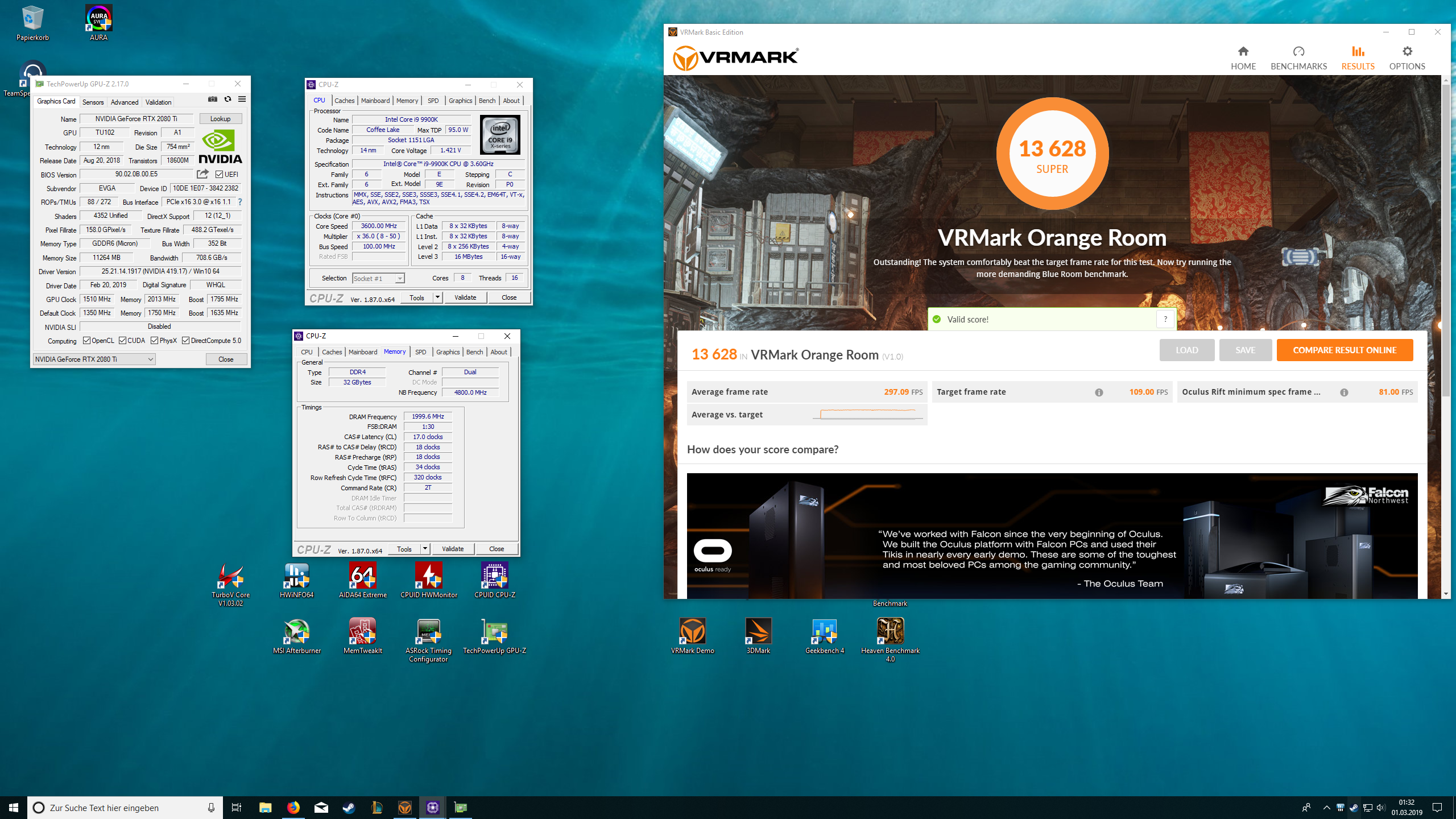Screen dimensions: 1456x819
Task: Open MSI Afterburner desktop shortcut
Action: point(296,636)
